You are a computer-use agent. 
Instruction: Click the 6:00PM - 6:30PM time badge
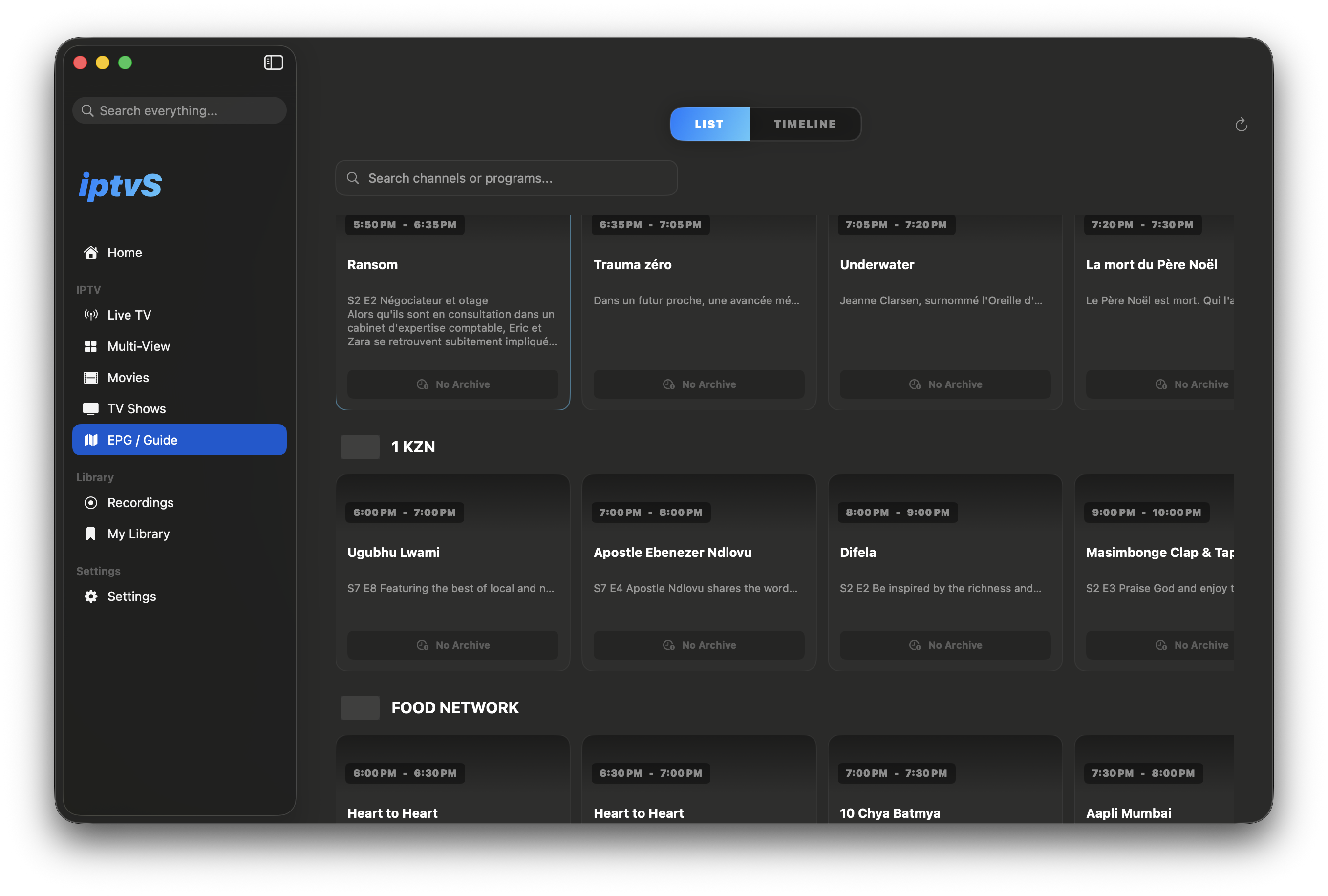pyautogui.click(x=405, y=773)
